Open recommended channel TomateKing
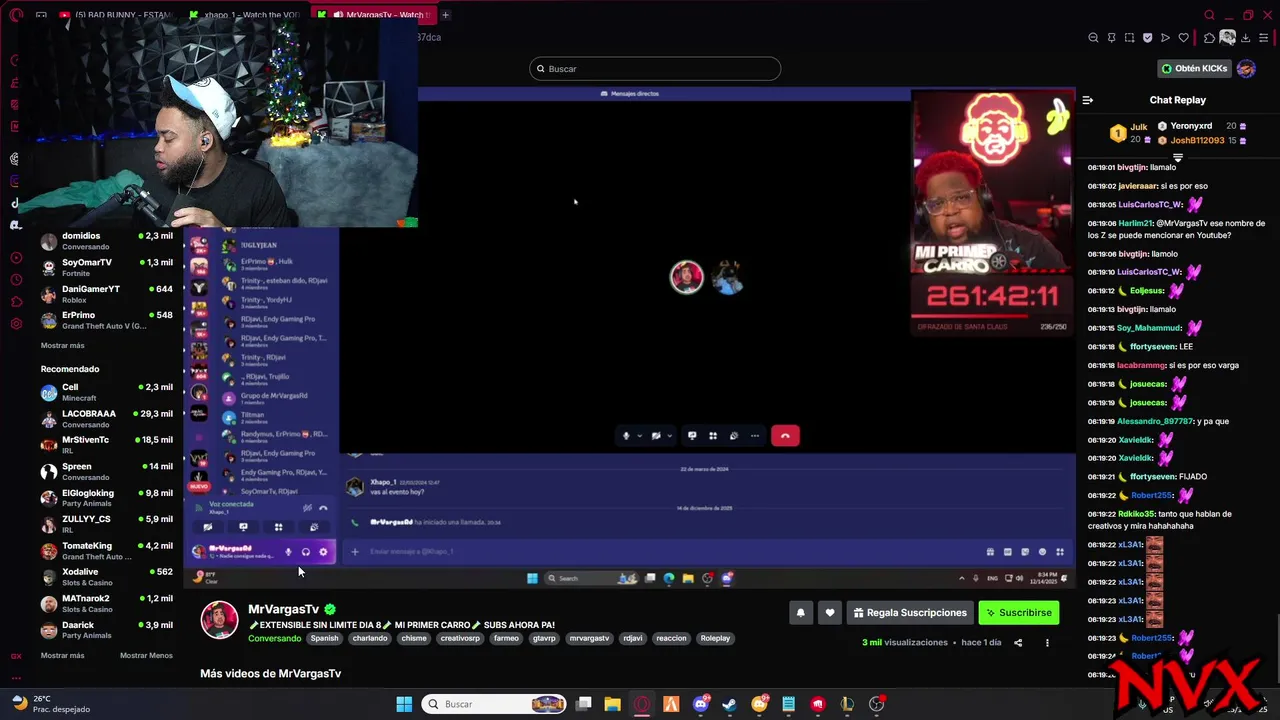This screenshot has width=1280, height=720. click(107, 551)
